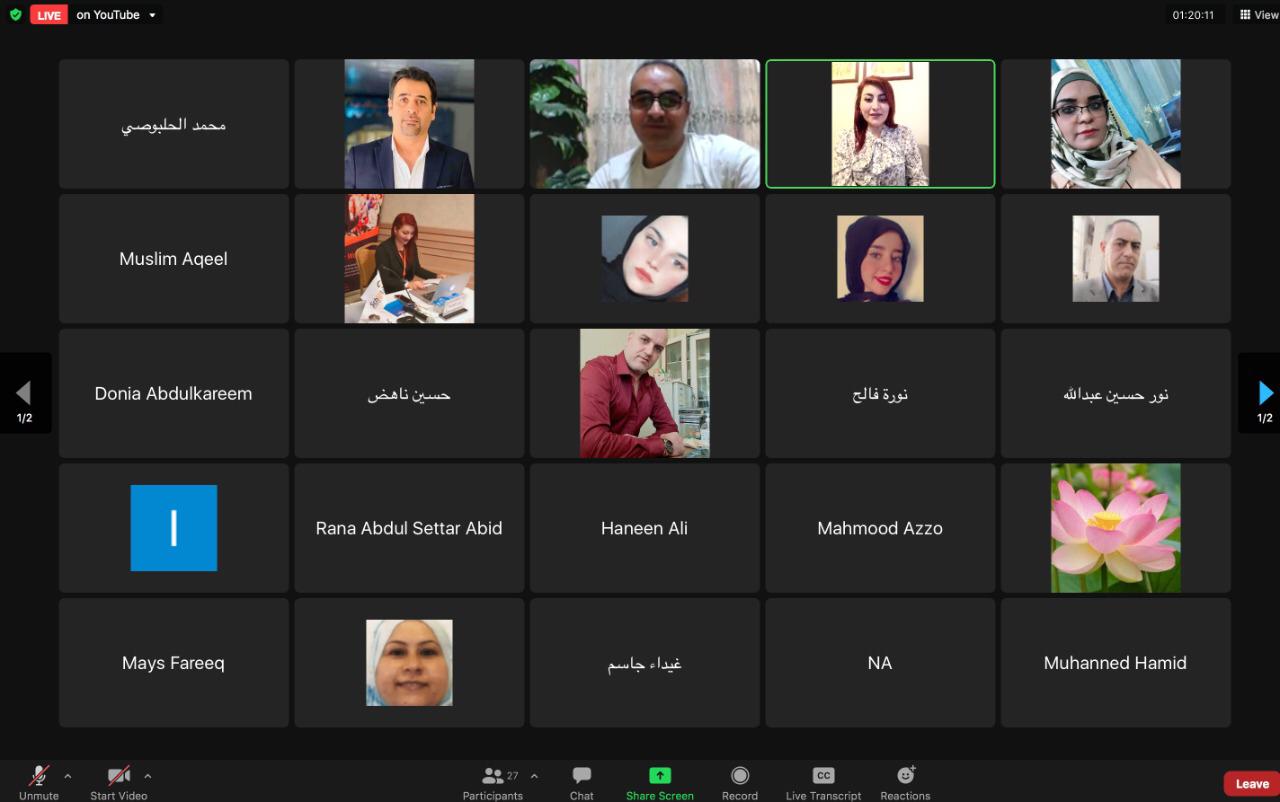This screenshot has height=802, width=1280.
Task: Click the red Leave button
Action: [x=1251, y=784]
